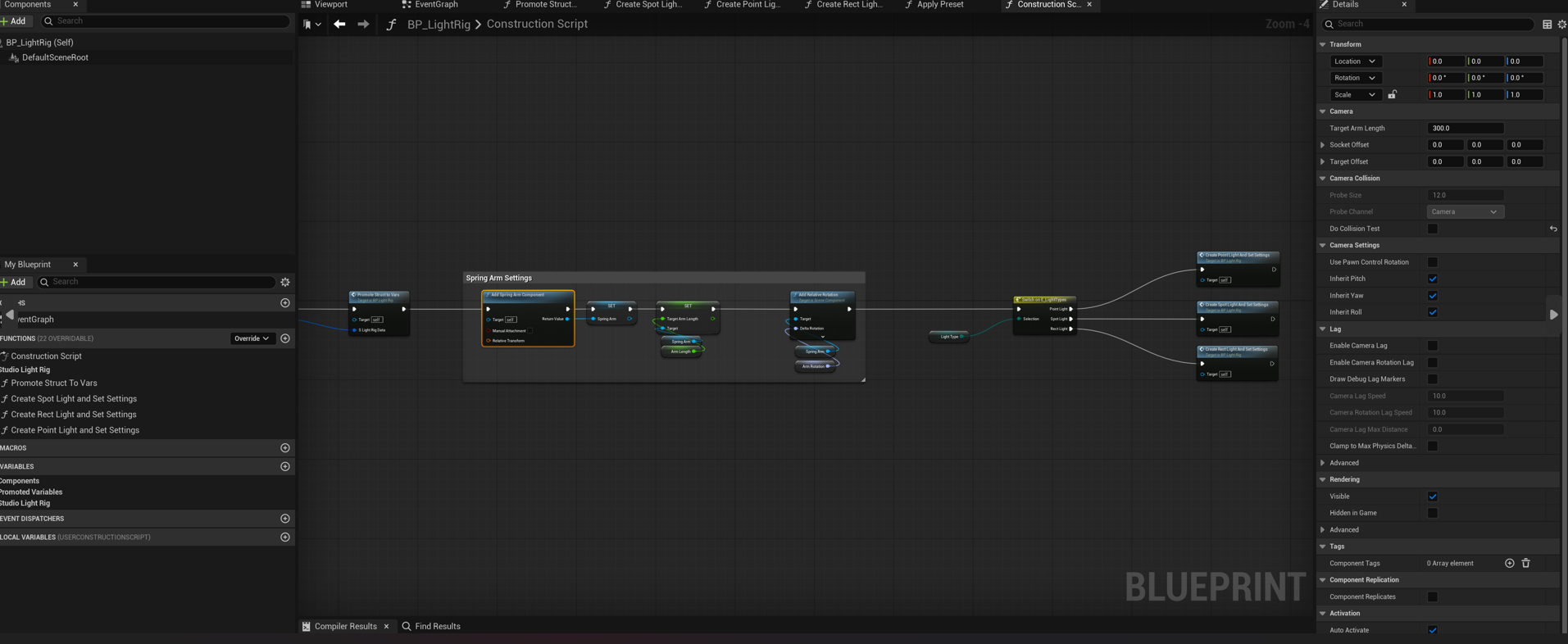This screenshot has width=1568, height=644.
Task: Add element to Component Tags array
Action: [x=1509, y=564]
